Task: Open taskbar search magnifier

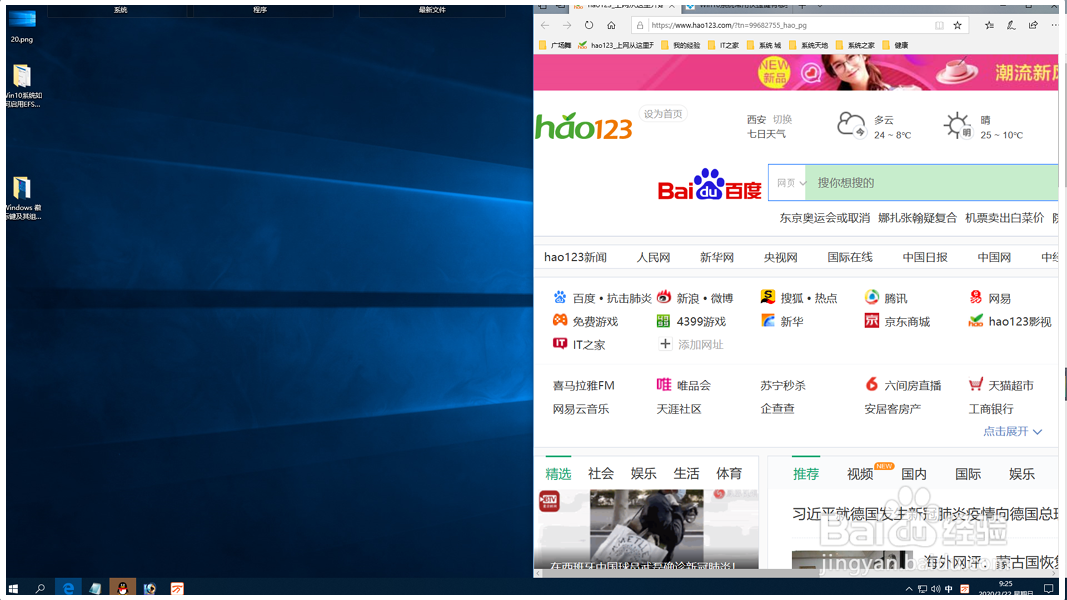Action: (40, 588)
